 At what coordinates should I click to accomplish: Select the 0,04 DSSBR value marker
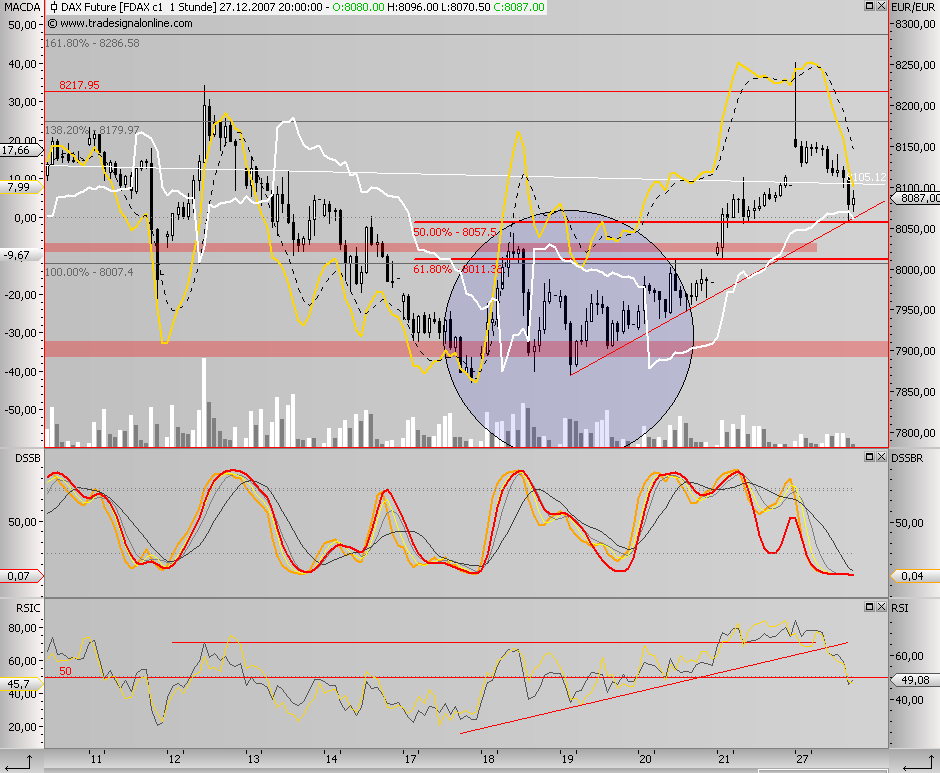point(914,576)
